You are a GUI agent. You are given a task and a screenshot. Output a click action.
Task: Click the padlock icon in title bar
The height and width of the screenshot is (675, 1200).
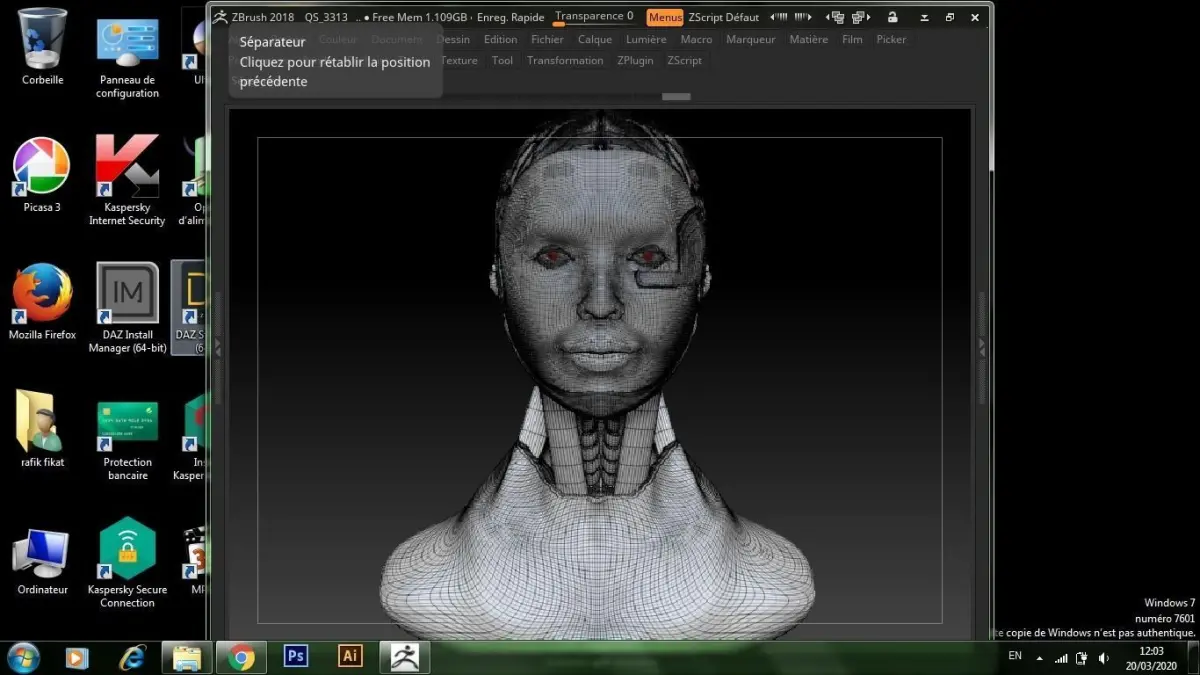[x=892, y=17]
